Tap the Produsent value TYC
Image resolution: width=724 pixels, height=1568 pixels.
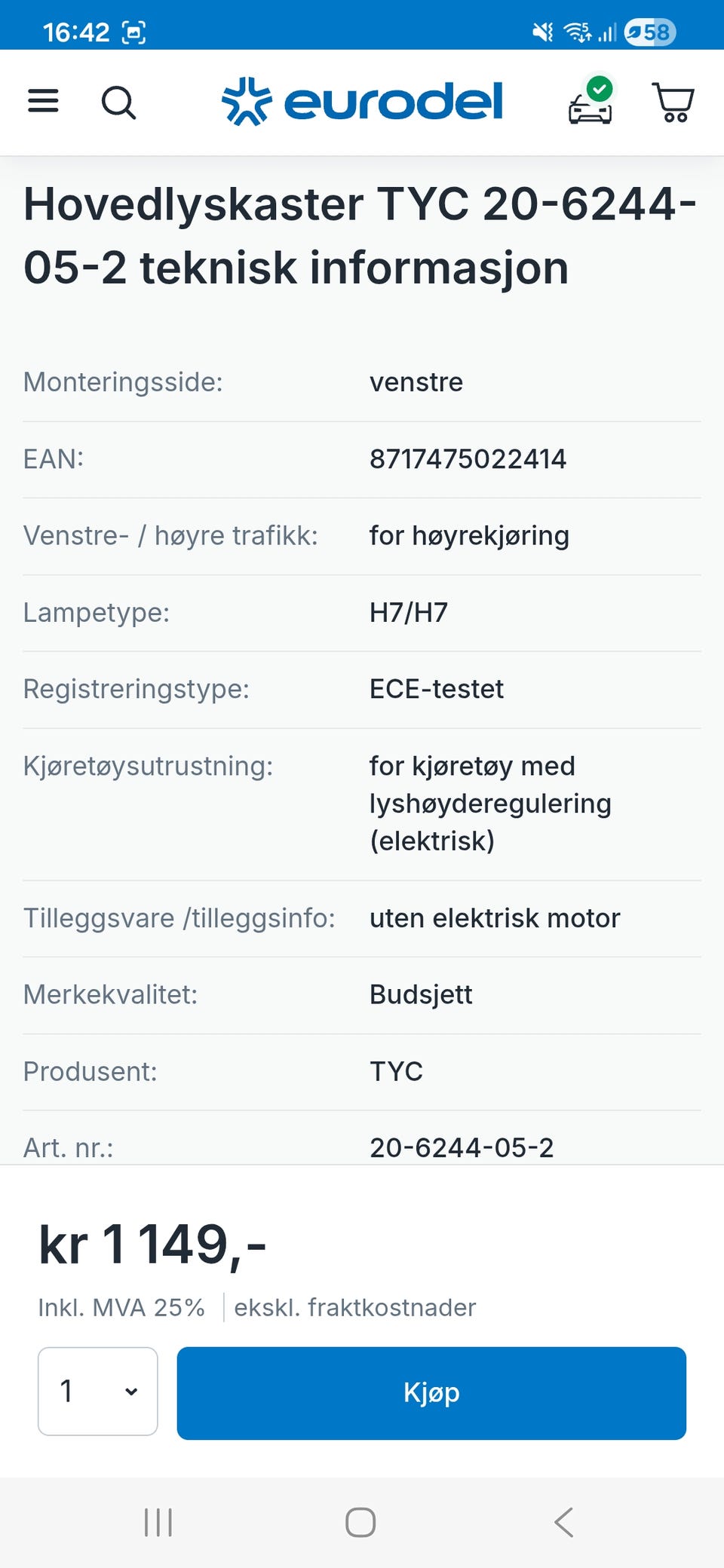pyautogui.click(x=396, y=1071)
